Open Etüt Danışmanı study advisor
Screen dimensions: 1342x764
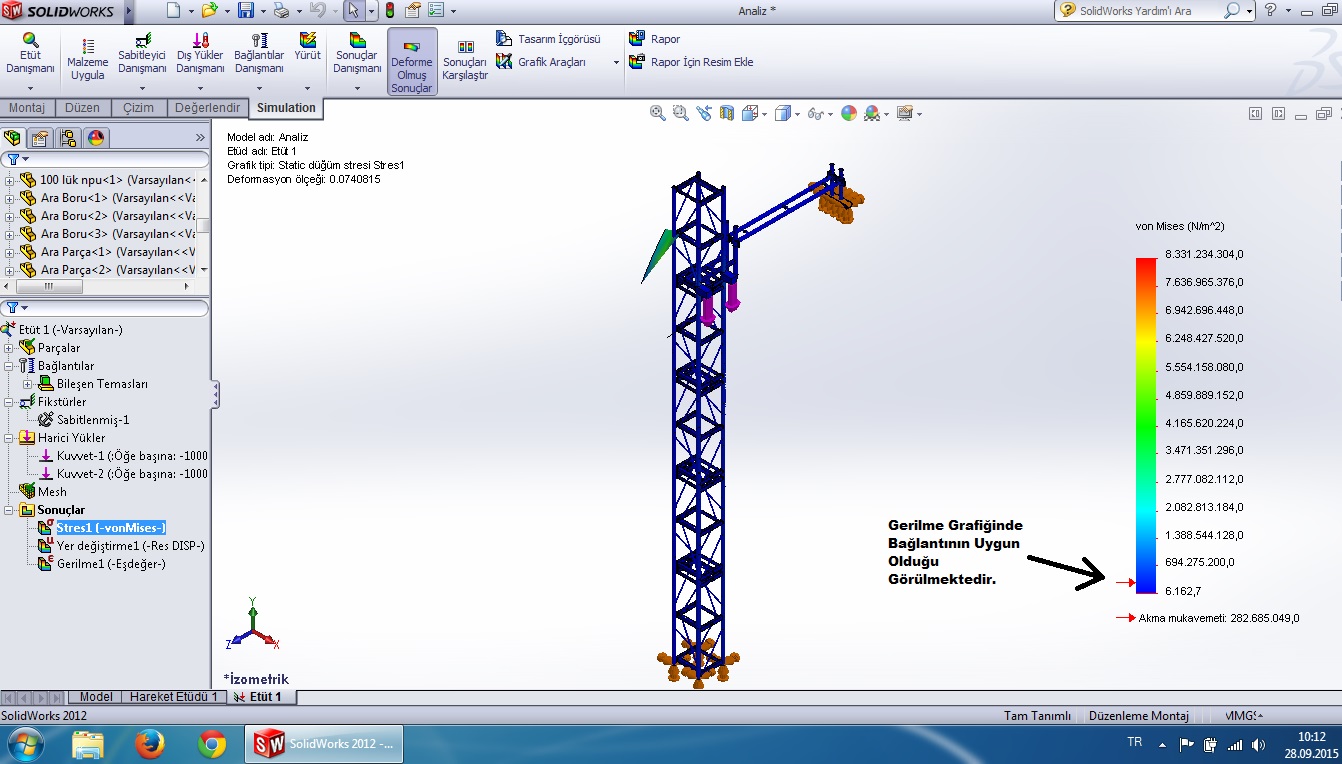point(30,53)
